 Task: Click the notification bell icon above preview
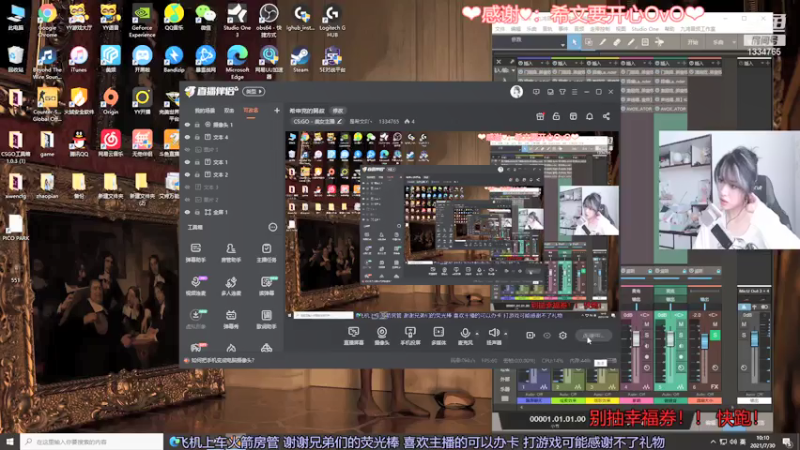pyautogui.click(x=589, y=116)
